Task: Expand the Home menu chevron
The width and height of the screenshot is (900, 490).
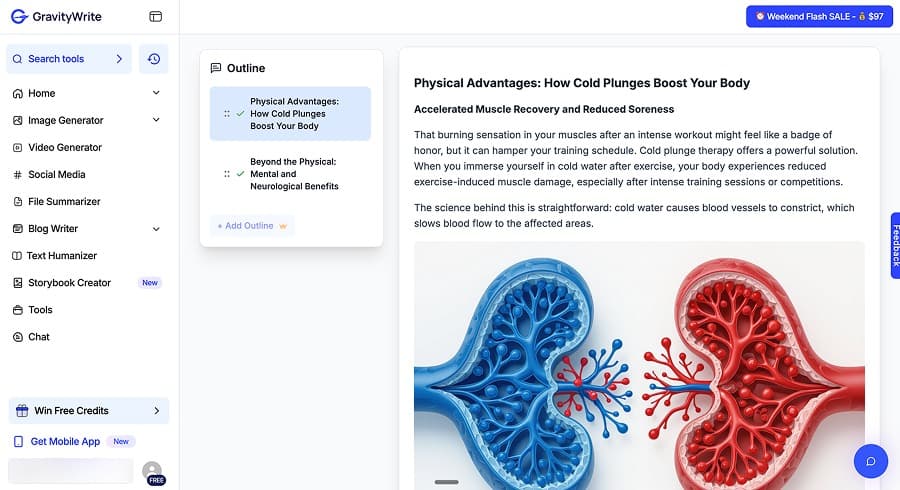Action: click(156, 93)
